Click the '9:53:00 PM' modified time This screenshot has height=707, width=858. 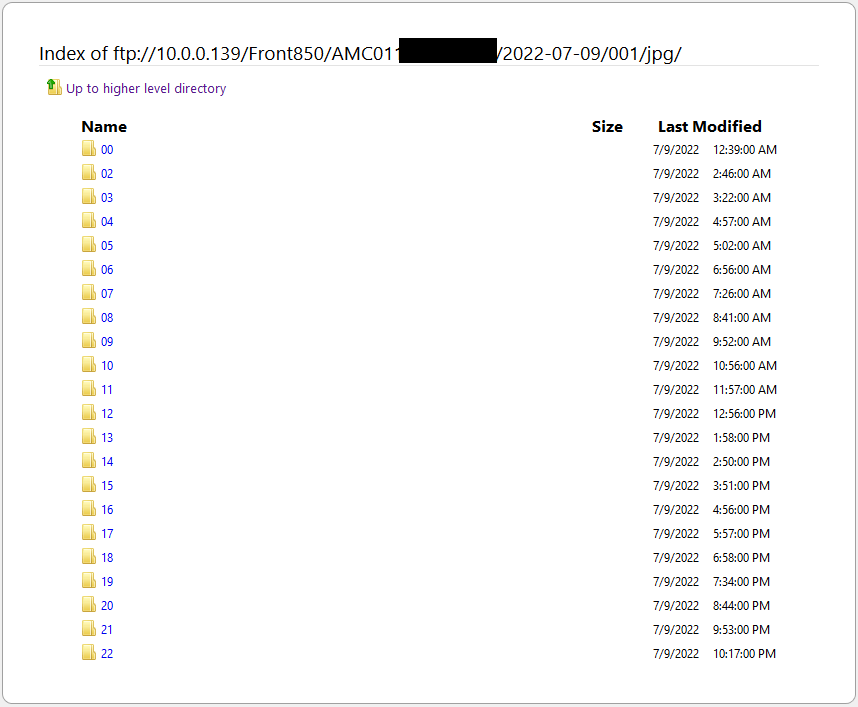click(741, 631)
